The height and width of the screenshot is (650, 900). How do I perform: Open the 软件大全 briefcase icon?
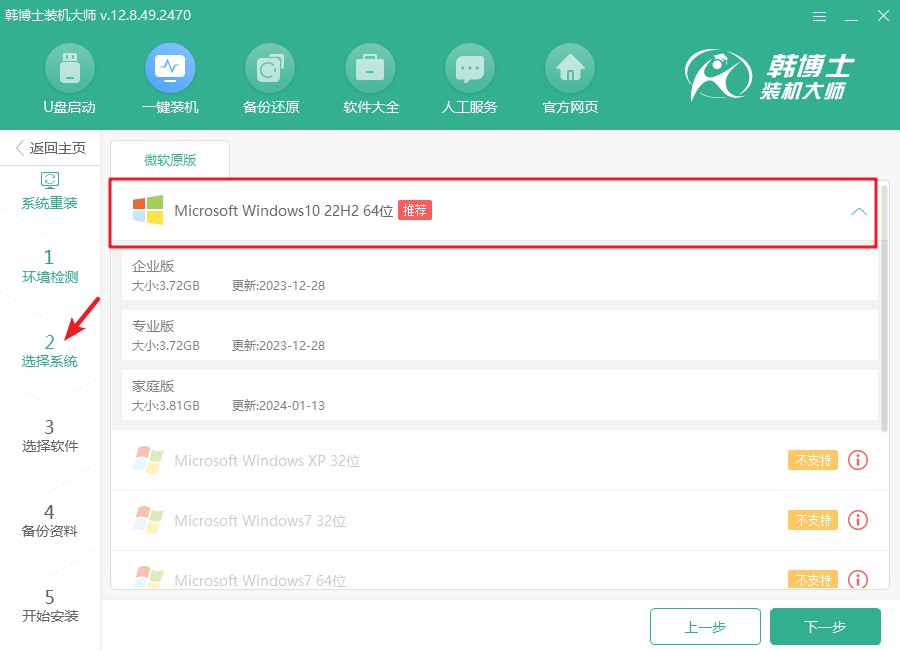click(370, 68)
